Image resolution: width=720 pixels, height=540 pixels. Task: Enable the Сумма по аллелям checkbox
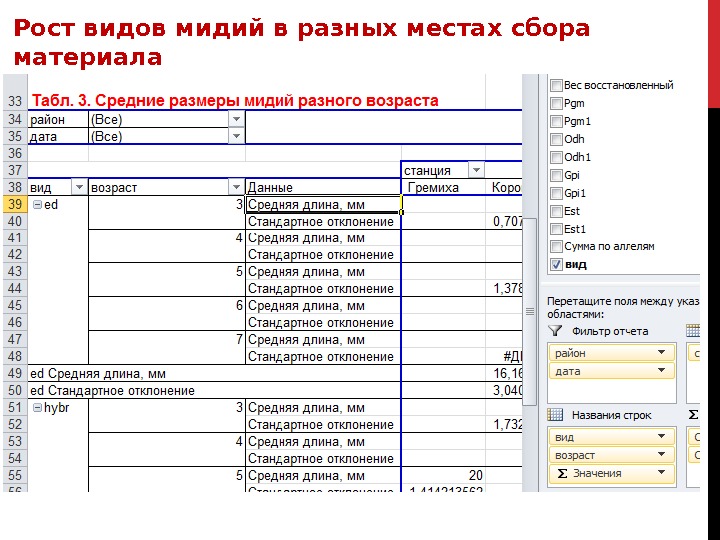(556, 247)
